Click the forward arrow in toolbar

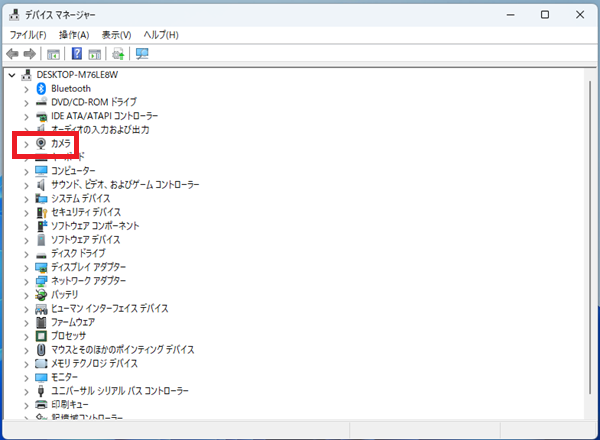point(30,53)
